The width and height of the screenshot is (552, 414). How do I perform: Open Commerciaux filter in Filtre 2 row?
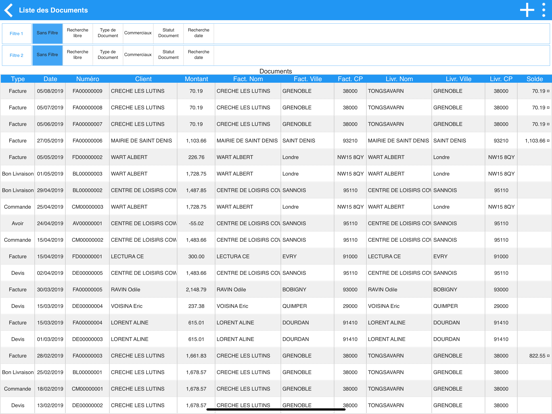click(x=138, y=55)
